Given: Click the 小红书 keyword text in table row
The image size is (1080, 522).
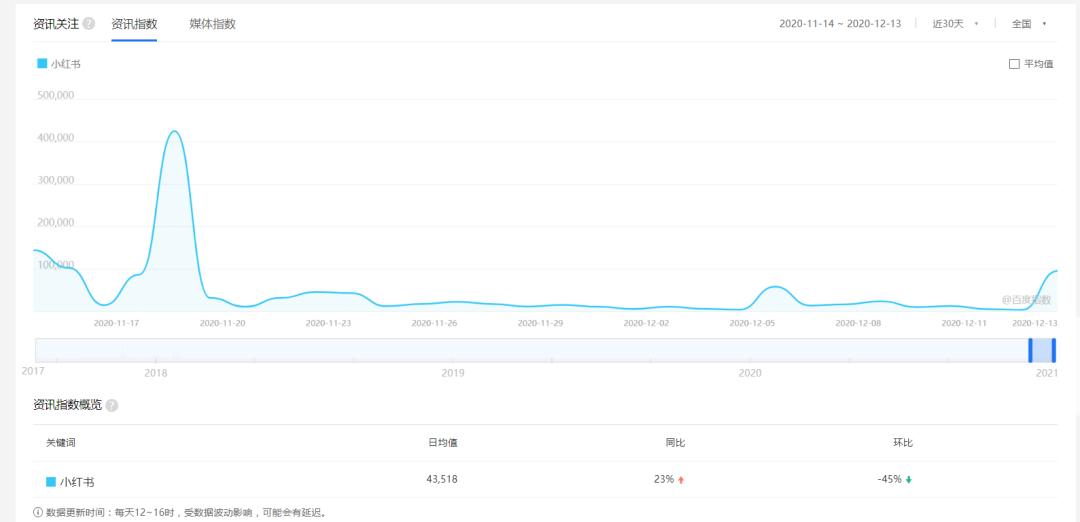Looking at the screenshot, I should 76,482.
